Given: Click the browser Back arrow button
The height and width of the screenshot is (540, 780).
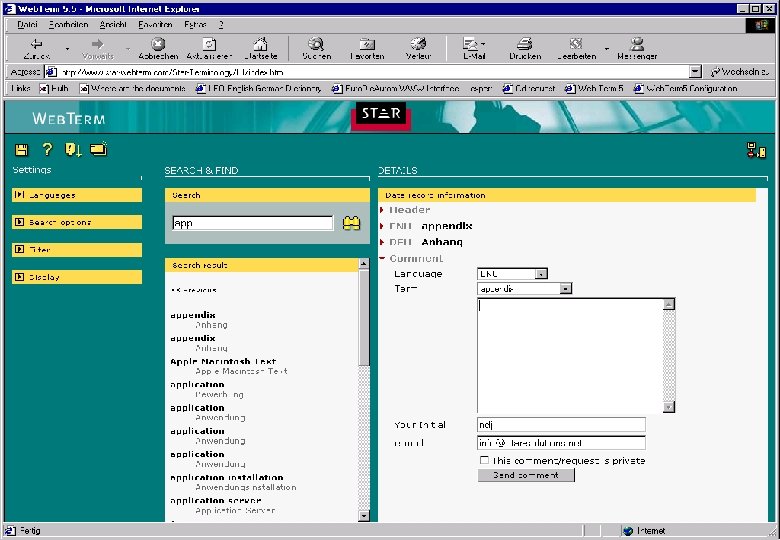Looking at the screenshot, I should pos(36,47).
